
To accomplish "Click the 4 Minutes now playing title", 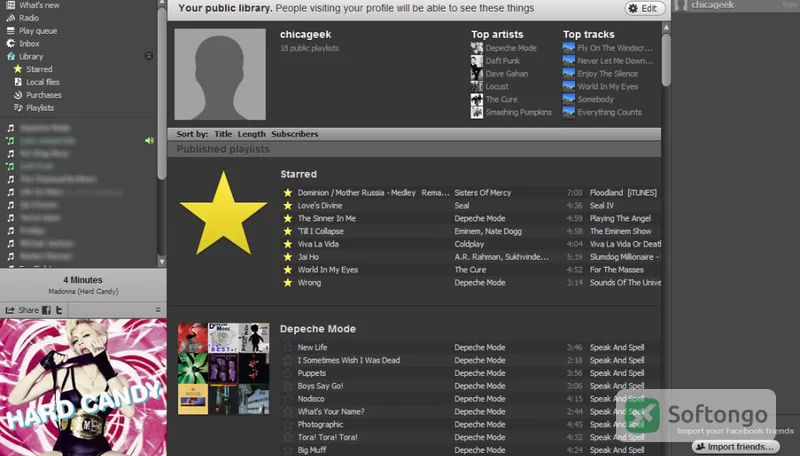I will 83,280.
